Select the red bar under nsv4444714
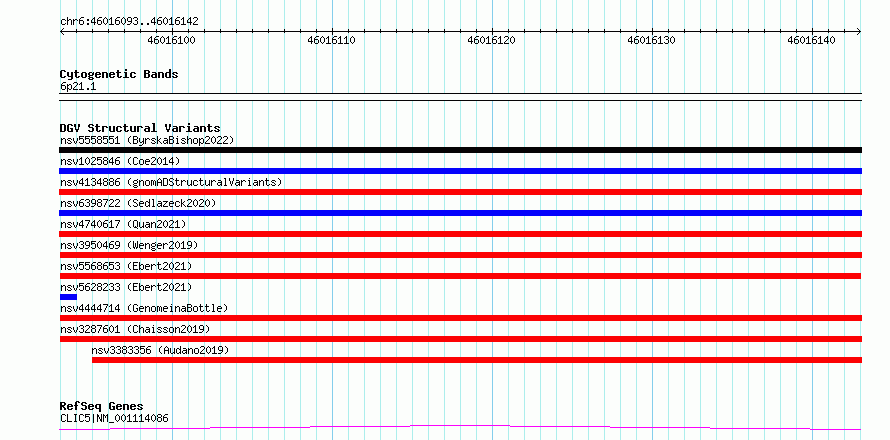Viewport: 890px width, 440px height. click(460, 318)
